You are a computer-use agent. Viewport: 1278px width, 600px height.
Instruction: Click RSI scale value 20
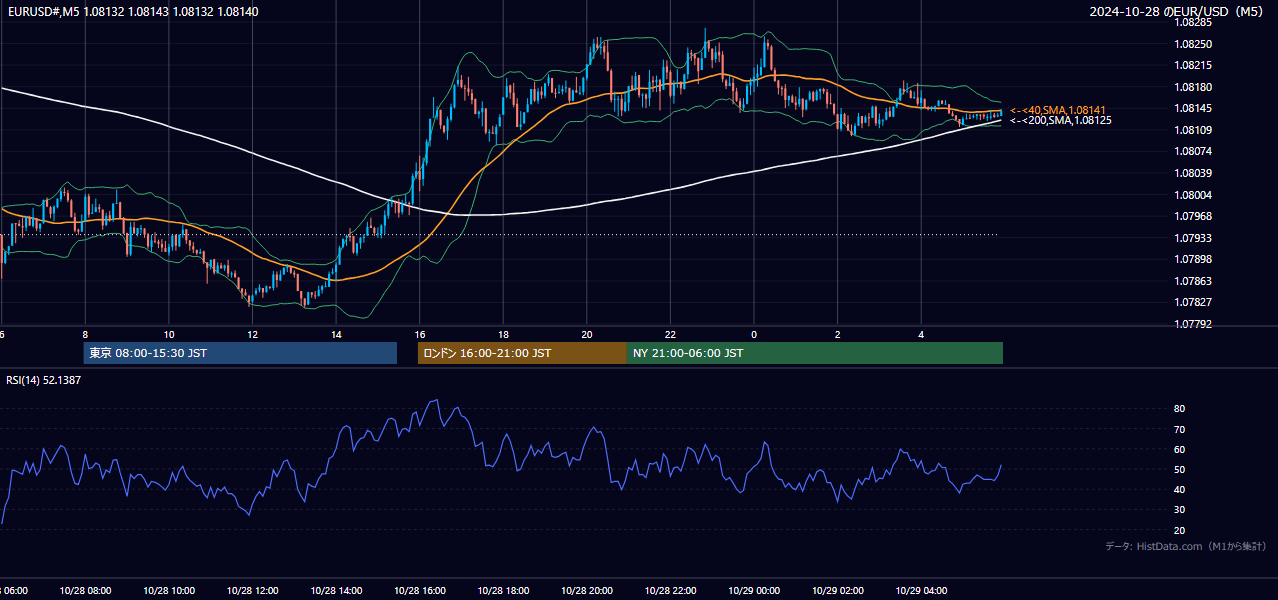click(1179, 530)
